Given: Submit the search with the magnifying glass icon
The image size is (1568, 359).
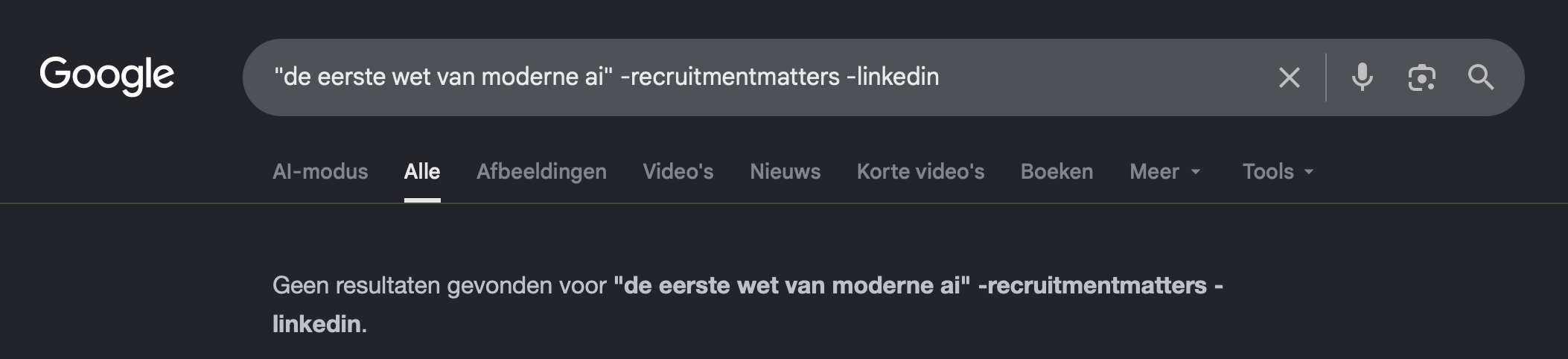Looking at the screenshot, I should coord(1480,77).
